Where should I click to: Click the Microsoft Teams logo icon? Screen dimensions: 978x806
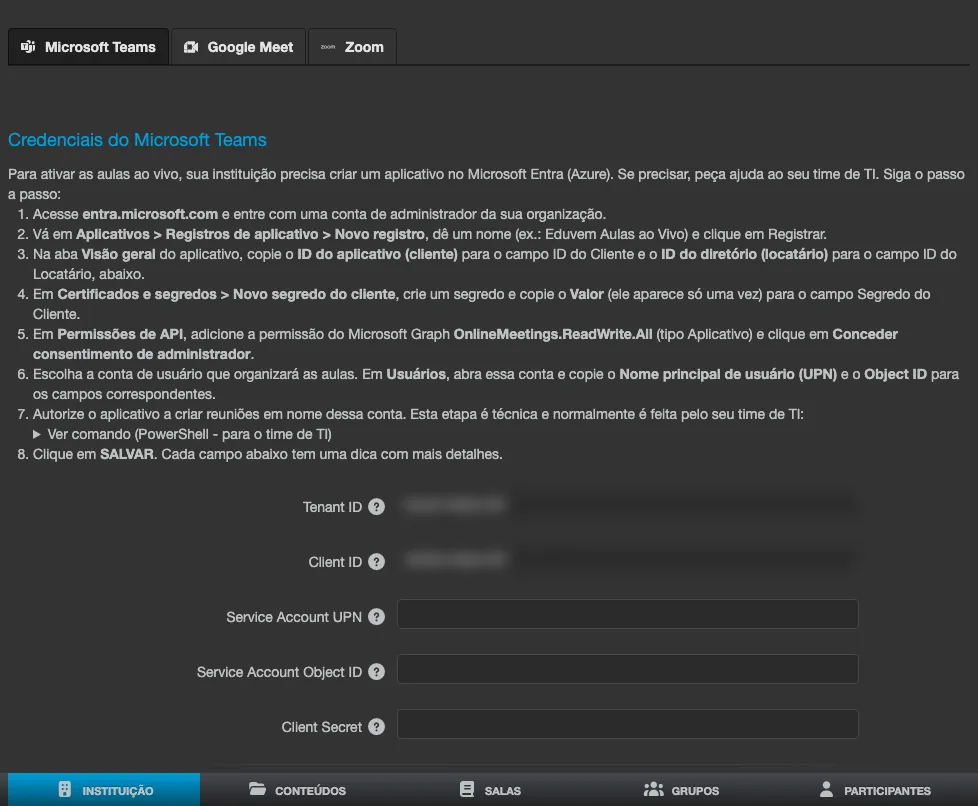click(28, 47)
